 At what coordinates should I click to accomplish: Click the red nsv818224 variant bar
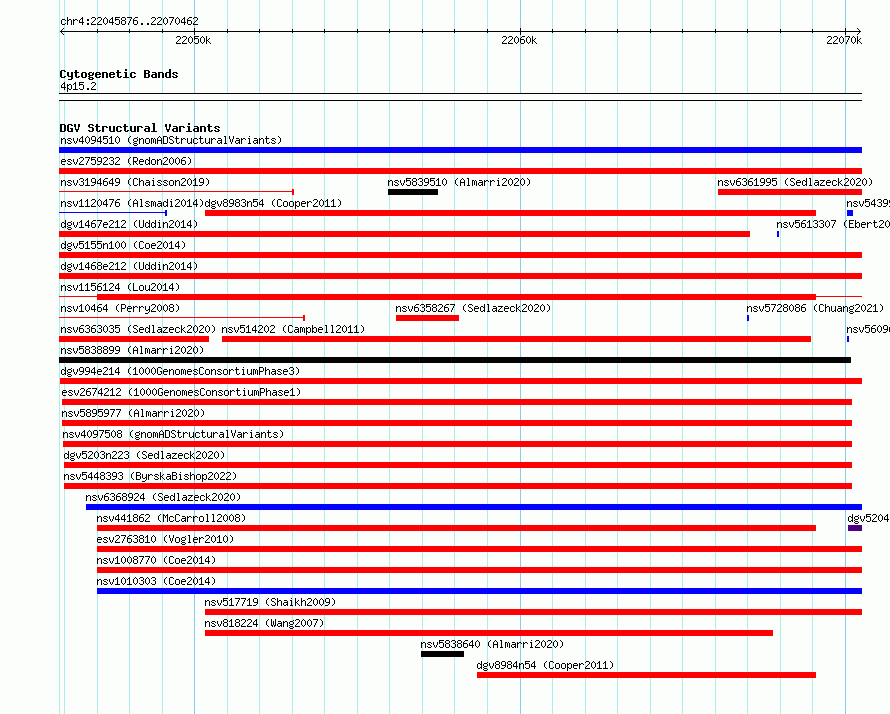(489, 633)
